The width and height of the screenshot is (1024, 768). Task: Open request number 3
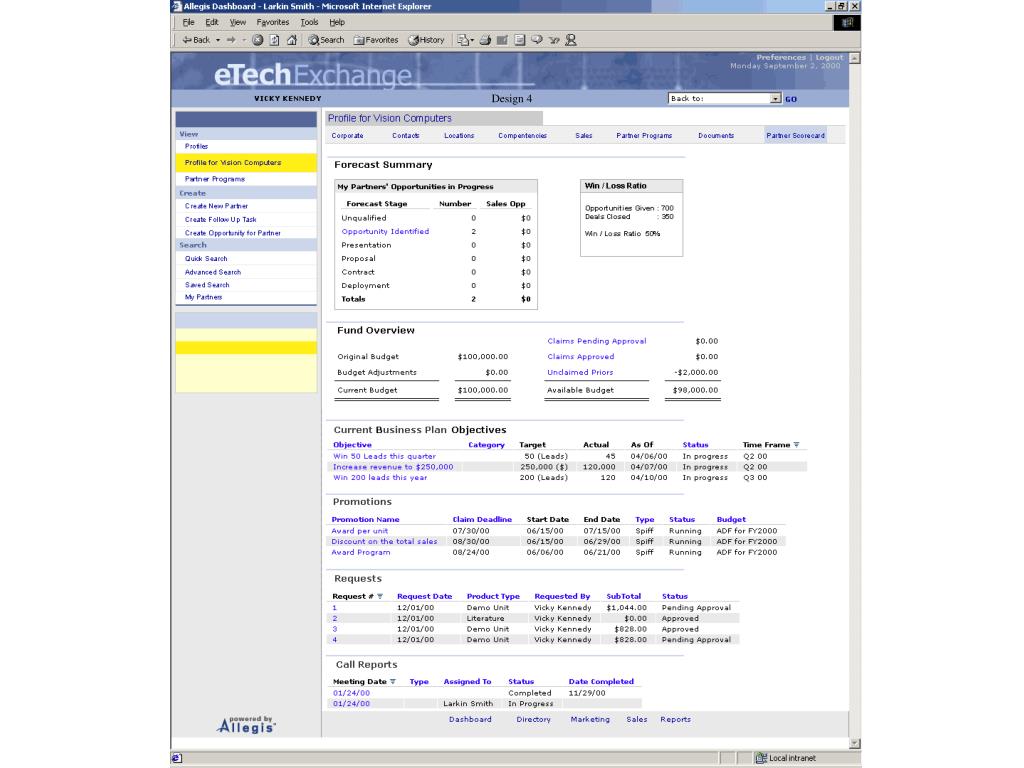coord(334,629)
